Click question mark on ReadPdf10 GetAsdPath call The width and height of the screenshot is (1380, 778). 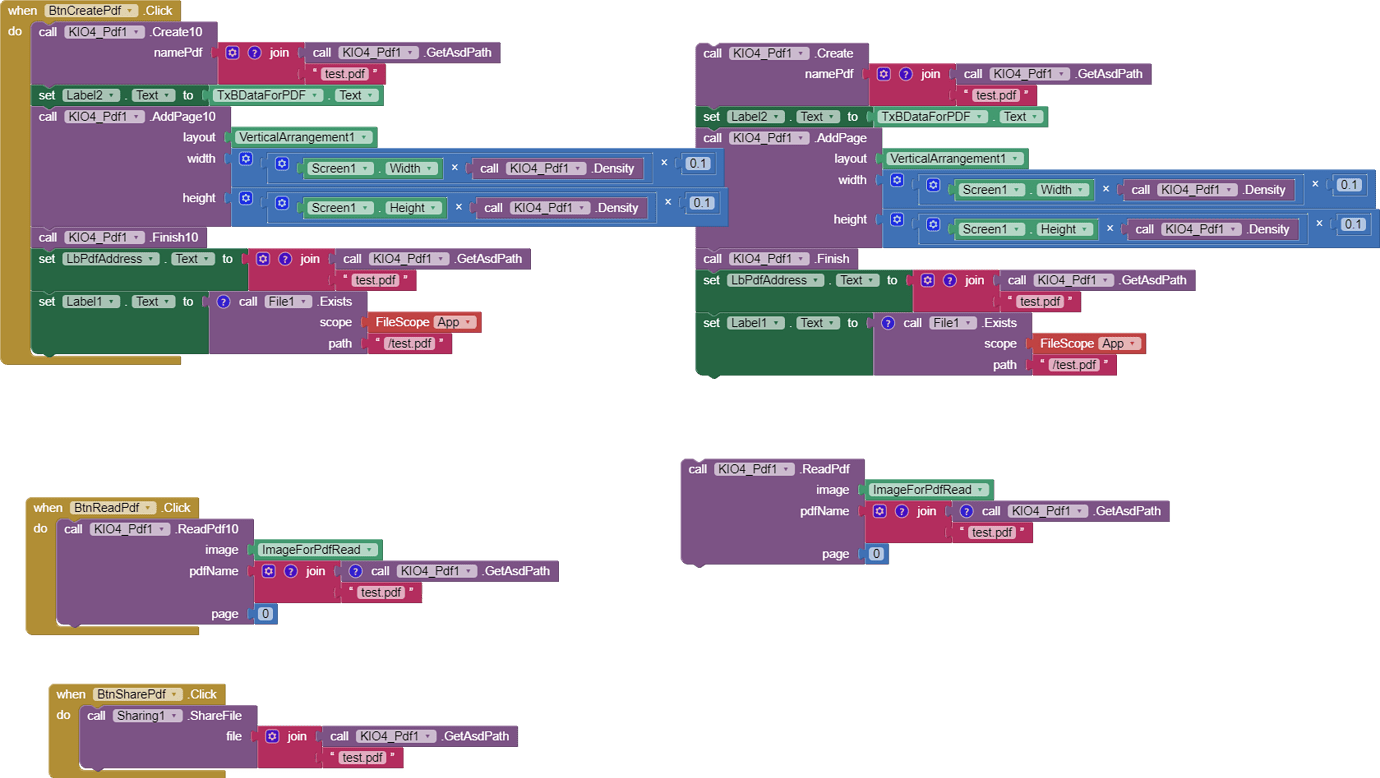click(355, 571)
